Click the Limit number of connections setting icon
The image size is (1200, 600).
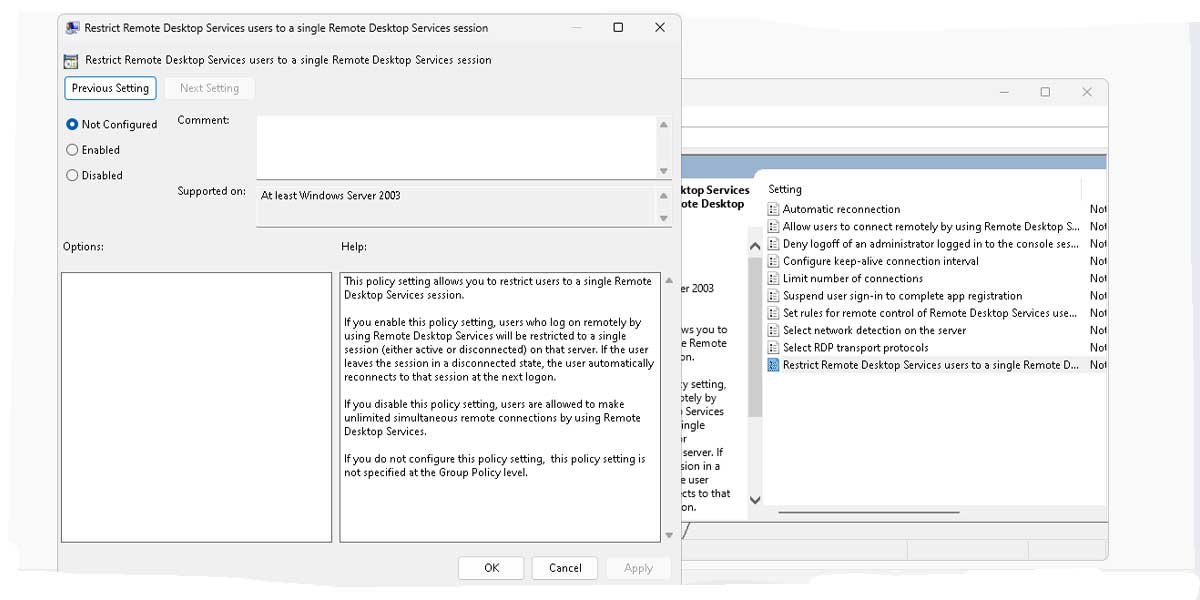[774, 278]
